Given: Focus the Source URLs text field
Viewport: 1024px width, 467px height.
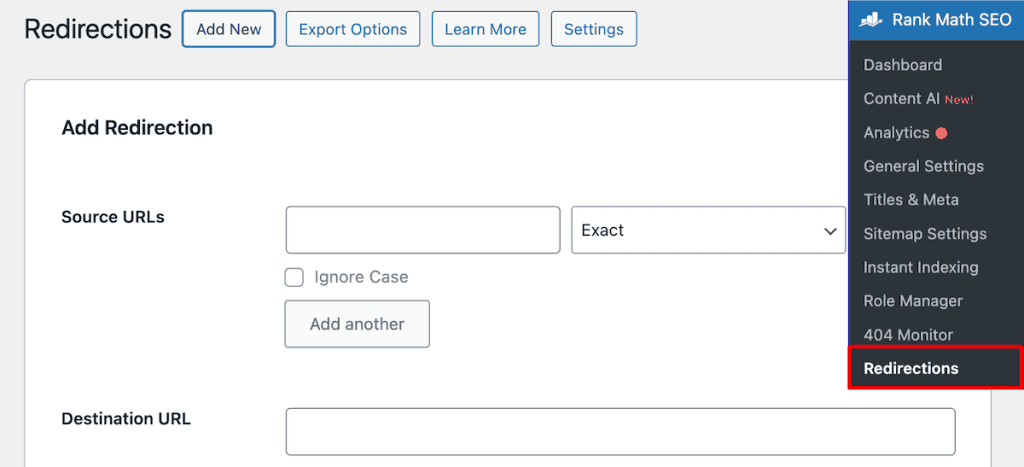Looking at the screenshot, I should (x=422, y=230).
